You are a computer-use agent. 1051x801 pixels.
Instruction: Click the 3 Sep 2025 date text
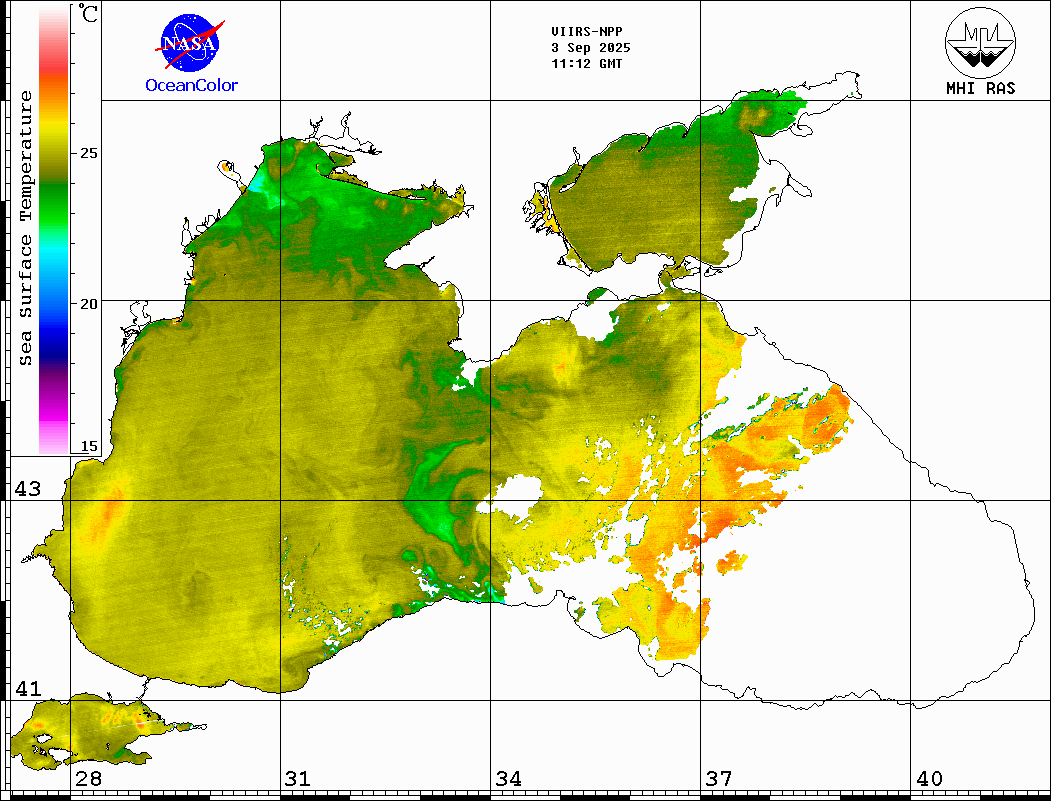pyautogui.click(x=591, y=47)
